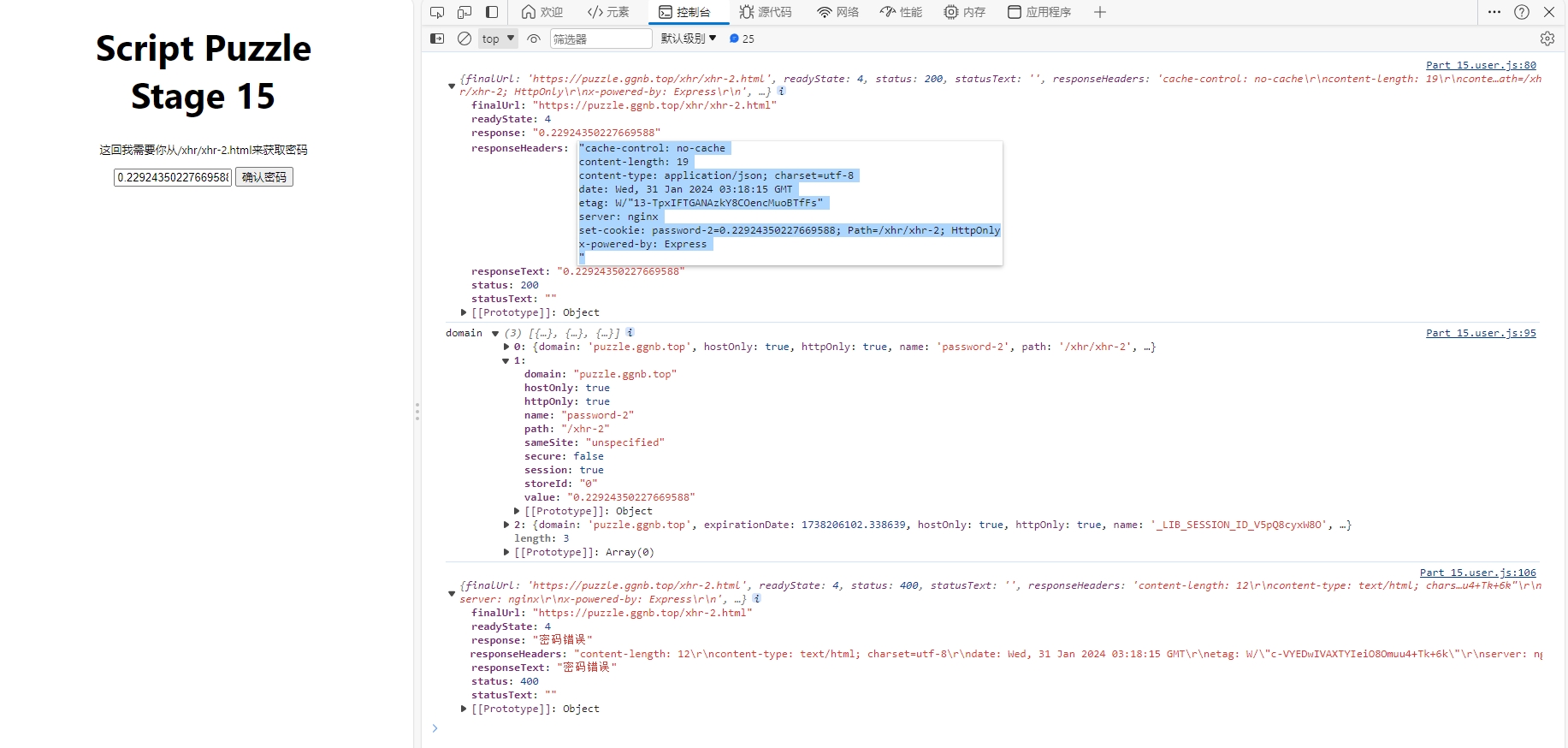Open source link Part 15.user.js:106
The image size is (1568, 748).
coord(1478,573)
